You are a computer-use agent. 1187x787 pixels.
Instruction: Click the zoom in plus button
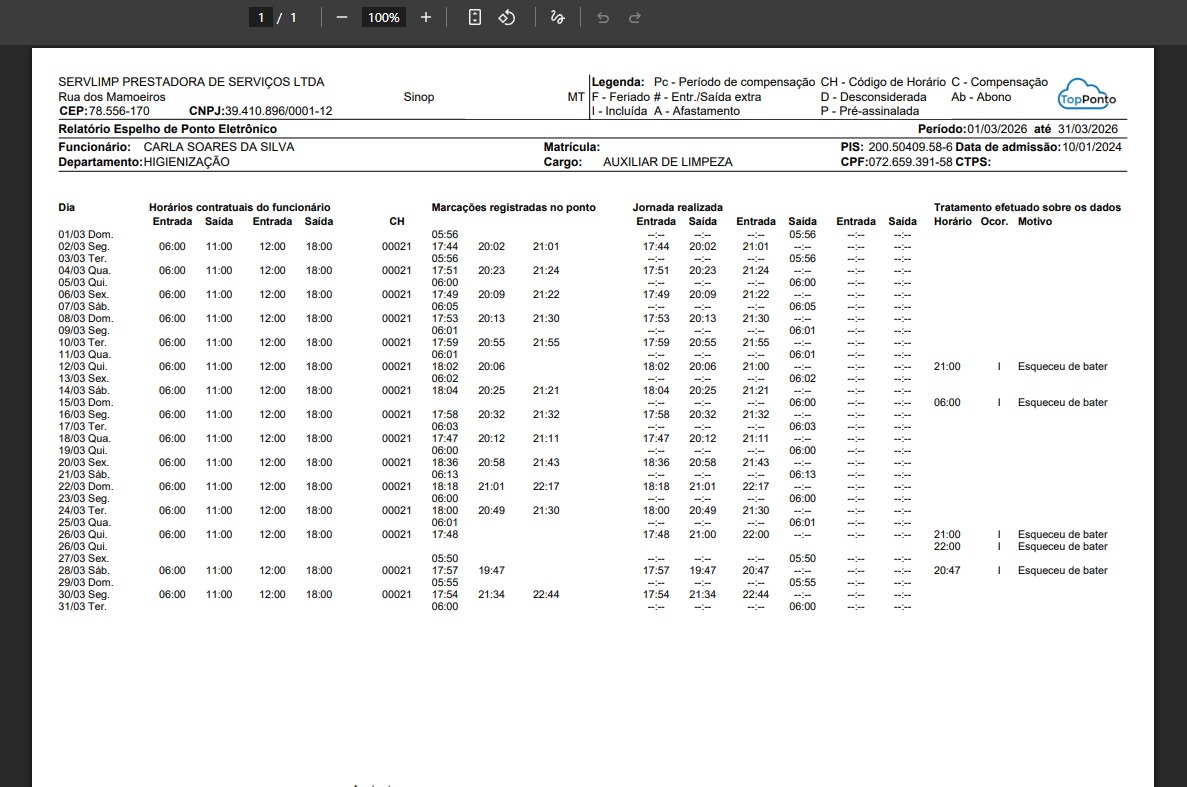tap(426, 17)
